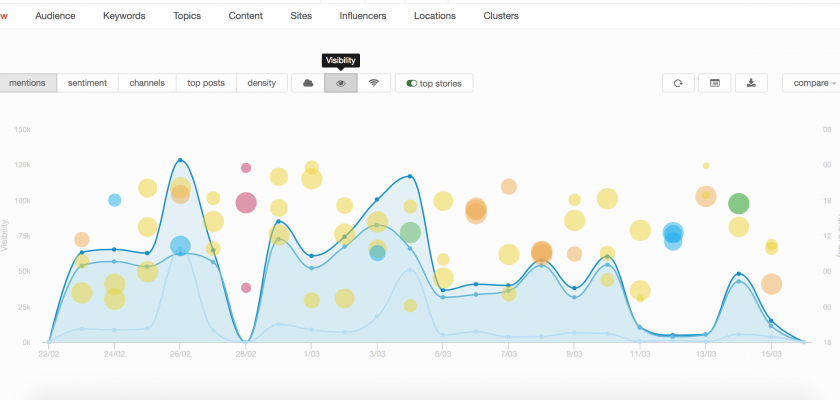Click the refresh chart icon
This screenshot has height=400, width=840.
(678, 83)
